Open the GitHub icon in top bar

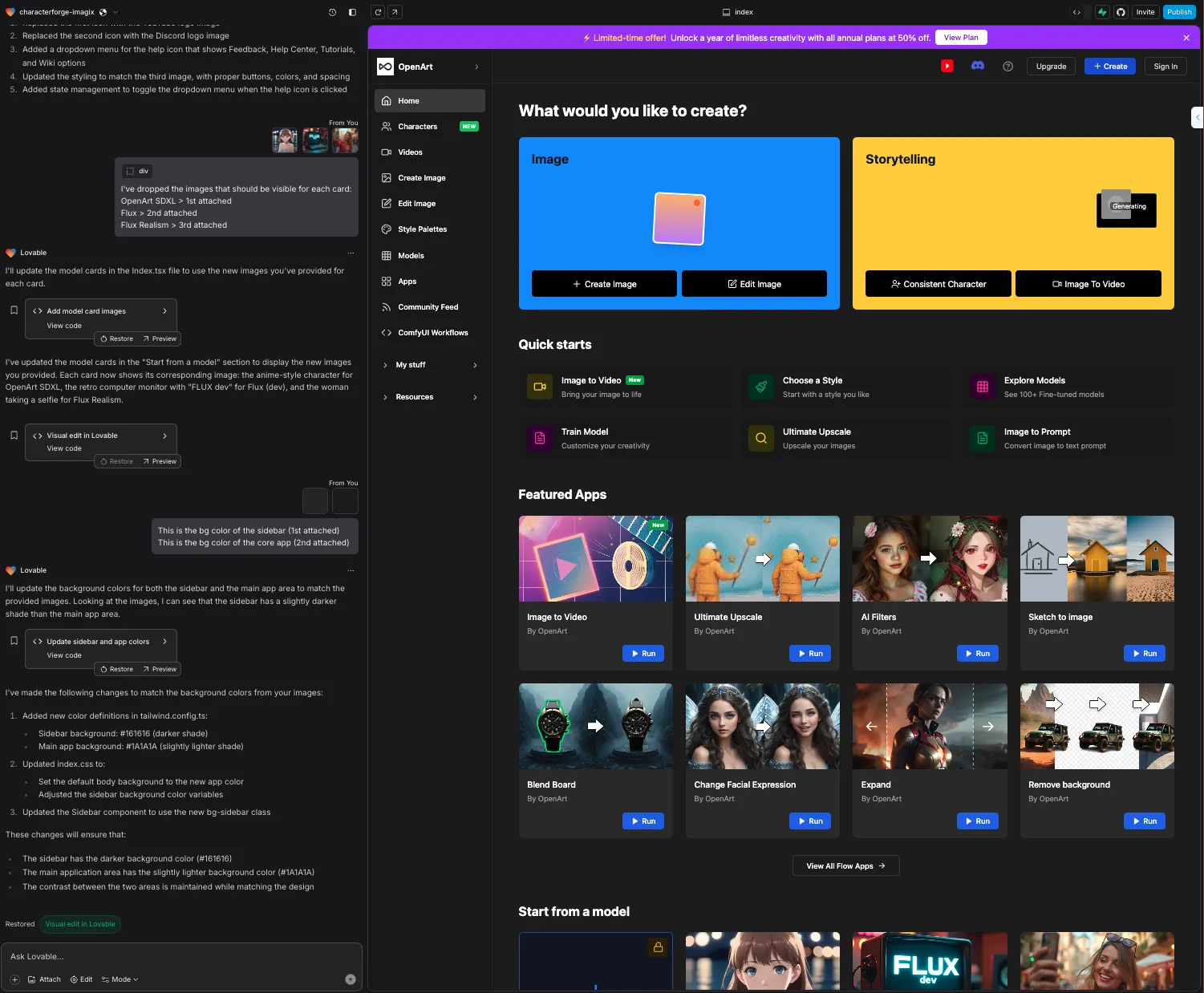point(1121,12)
